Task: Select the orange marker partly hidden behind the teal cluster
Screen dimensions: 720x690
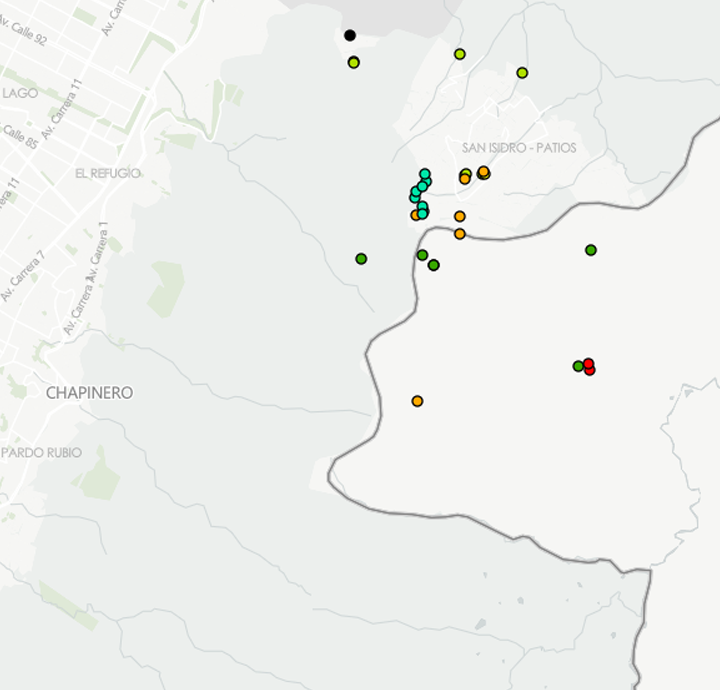Action: [x=415, y=215]
